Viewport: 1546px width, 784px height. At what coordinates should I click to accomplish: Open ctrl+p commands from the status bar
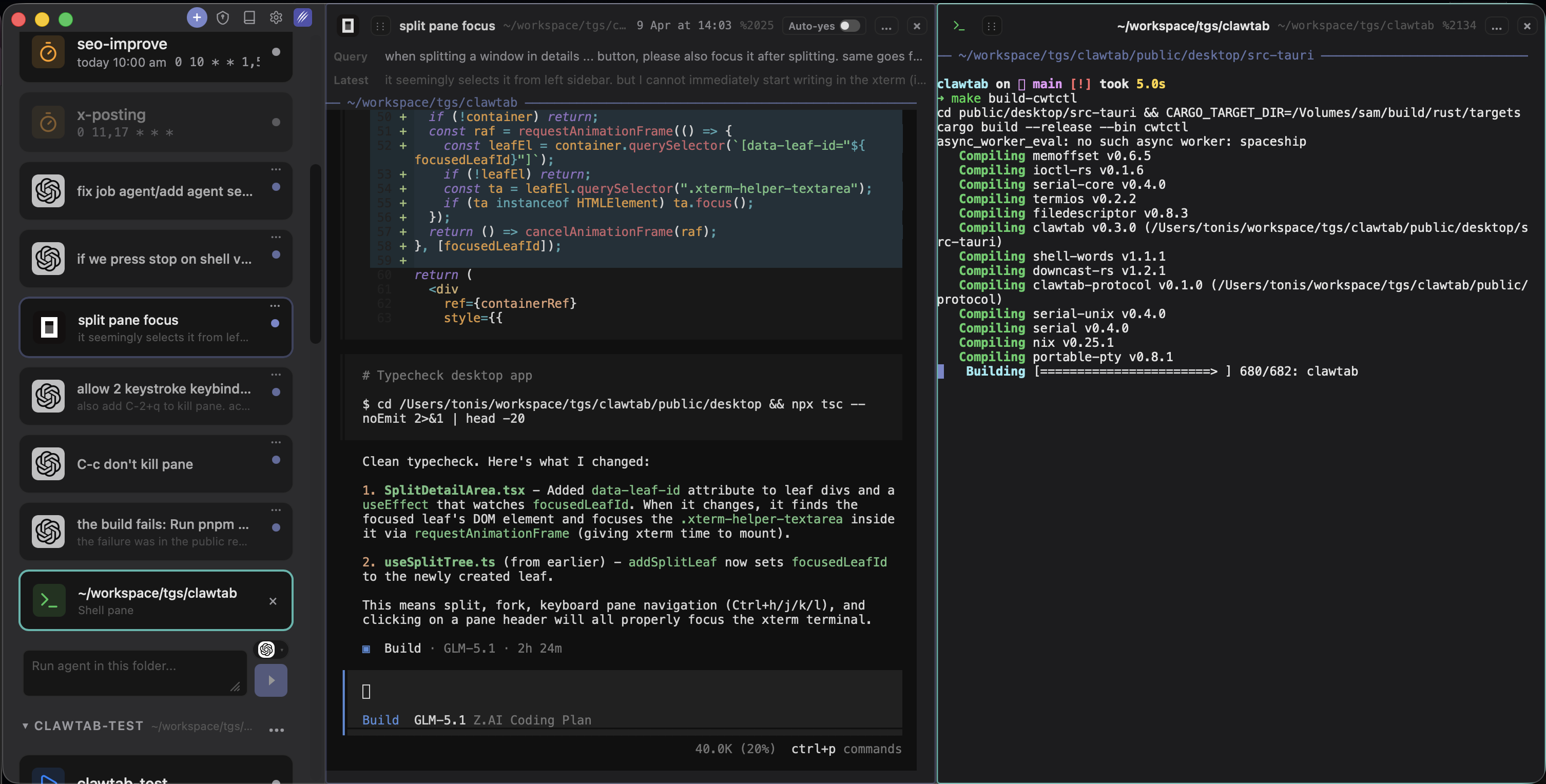click(x=846, y=749)
